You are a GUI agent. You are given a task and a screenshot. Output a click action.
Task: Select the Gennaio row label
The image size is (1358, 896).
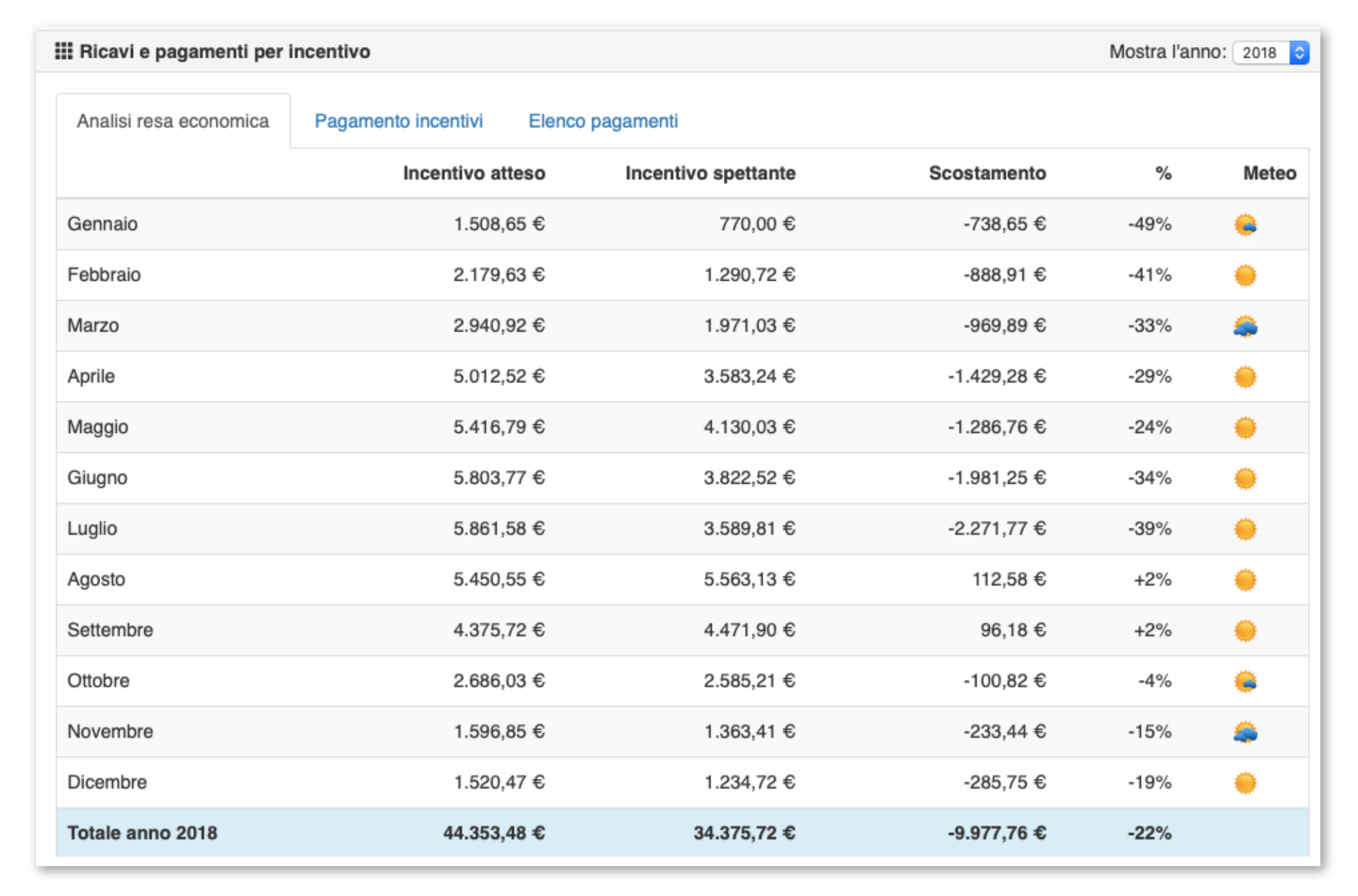102,224
